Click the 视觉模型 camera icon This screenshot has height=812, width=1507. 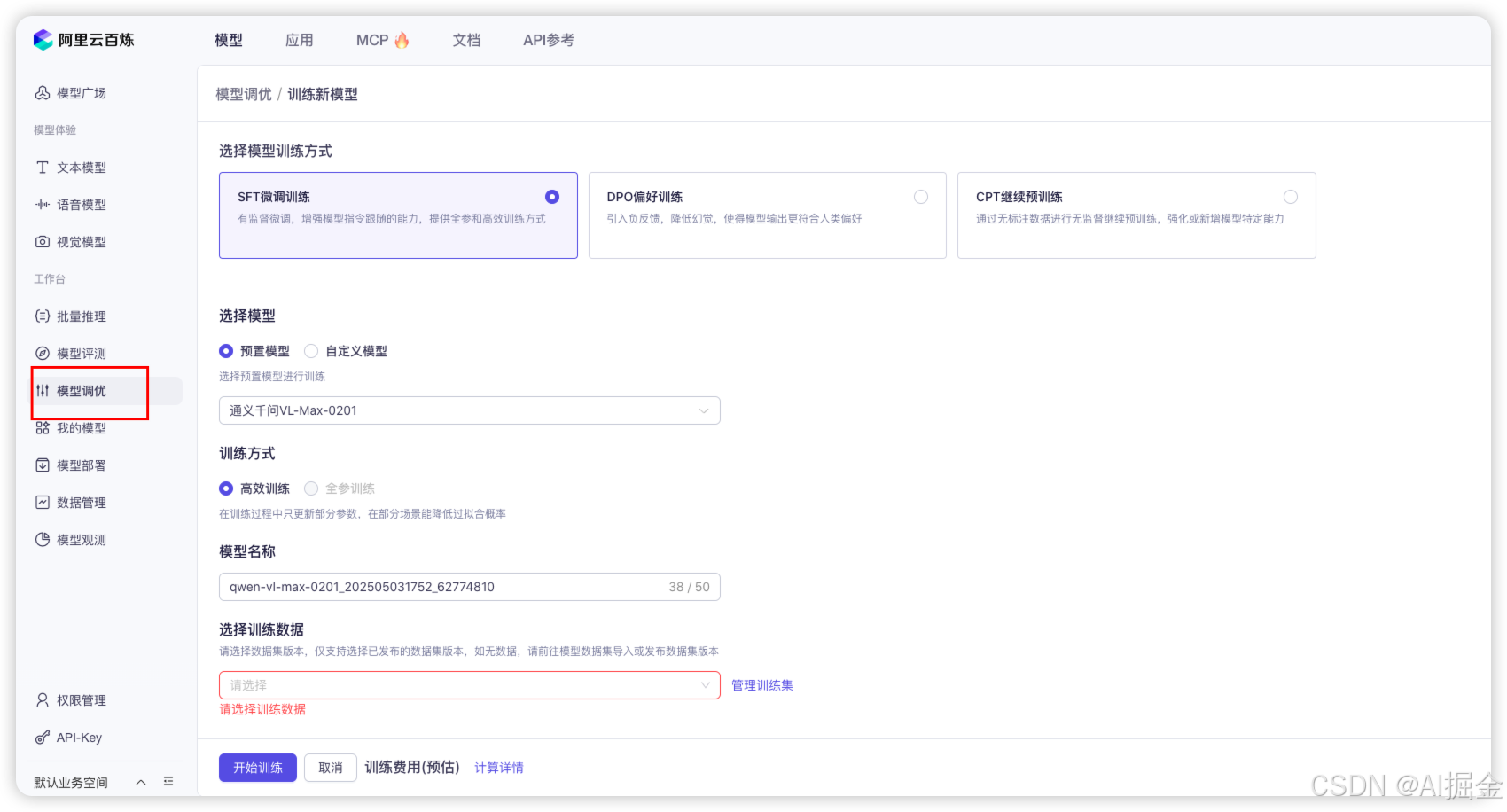click(x=43, y=242)
